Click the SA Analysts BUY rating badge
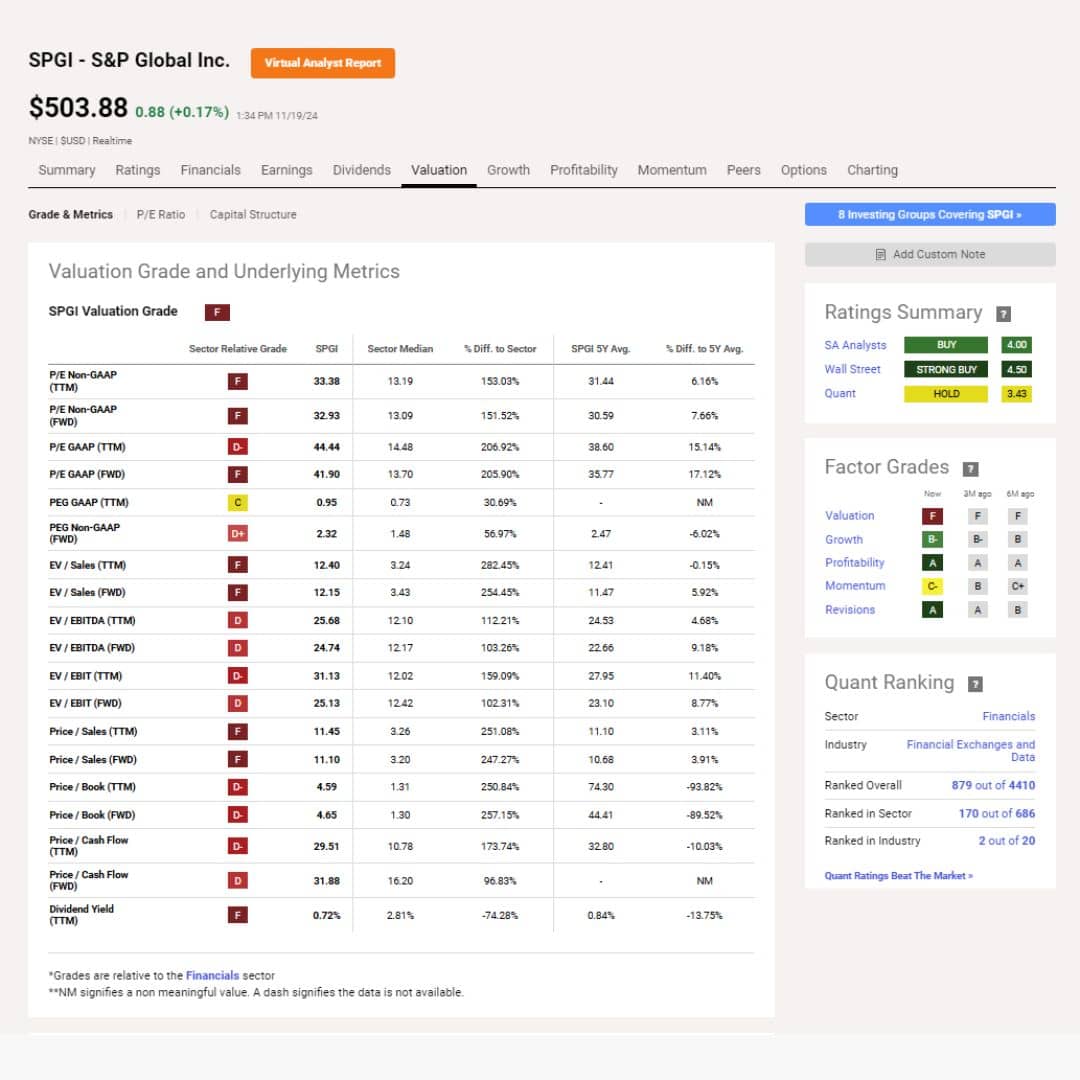Image resolution: width=1080 pixels, height=1080 pixels. 946,345
